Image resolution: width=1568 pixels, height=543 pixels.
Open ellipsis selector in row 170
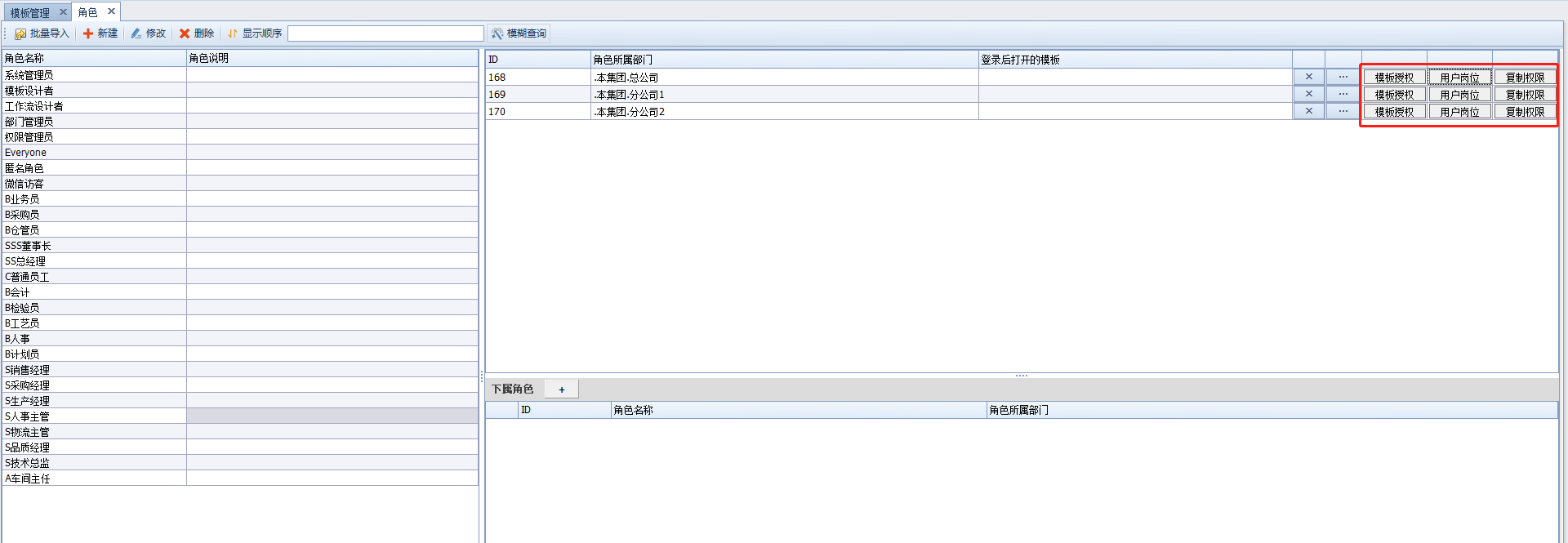[1343, 111]
